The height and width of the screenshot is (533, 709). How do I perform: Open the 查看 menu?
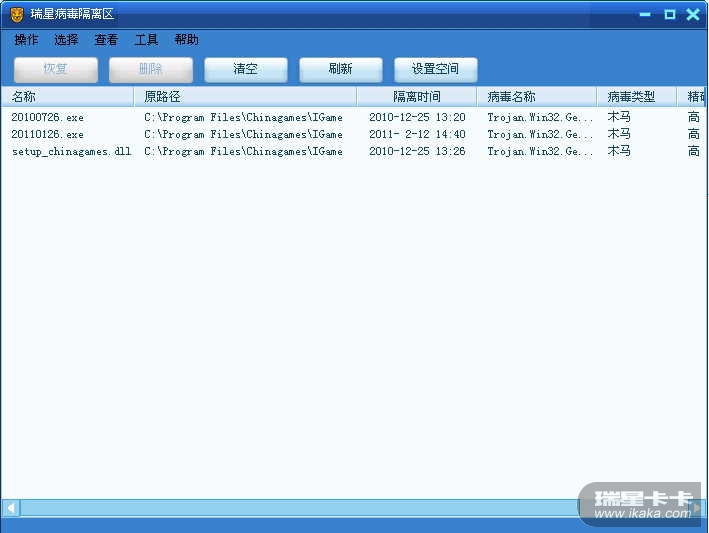tap(106, 40)
